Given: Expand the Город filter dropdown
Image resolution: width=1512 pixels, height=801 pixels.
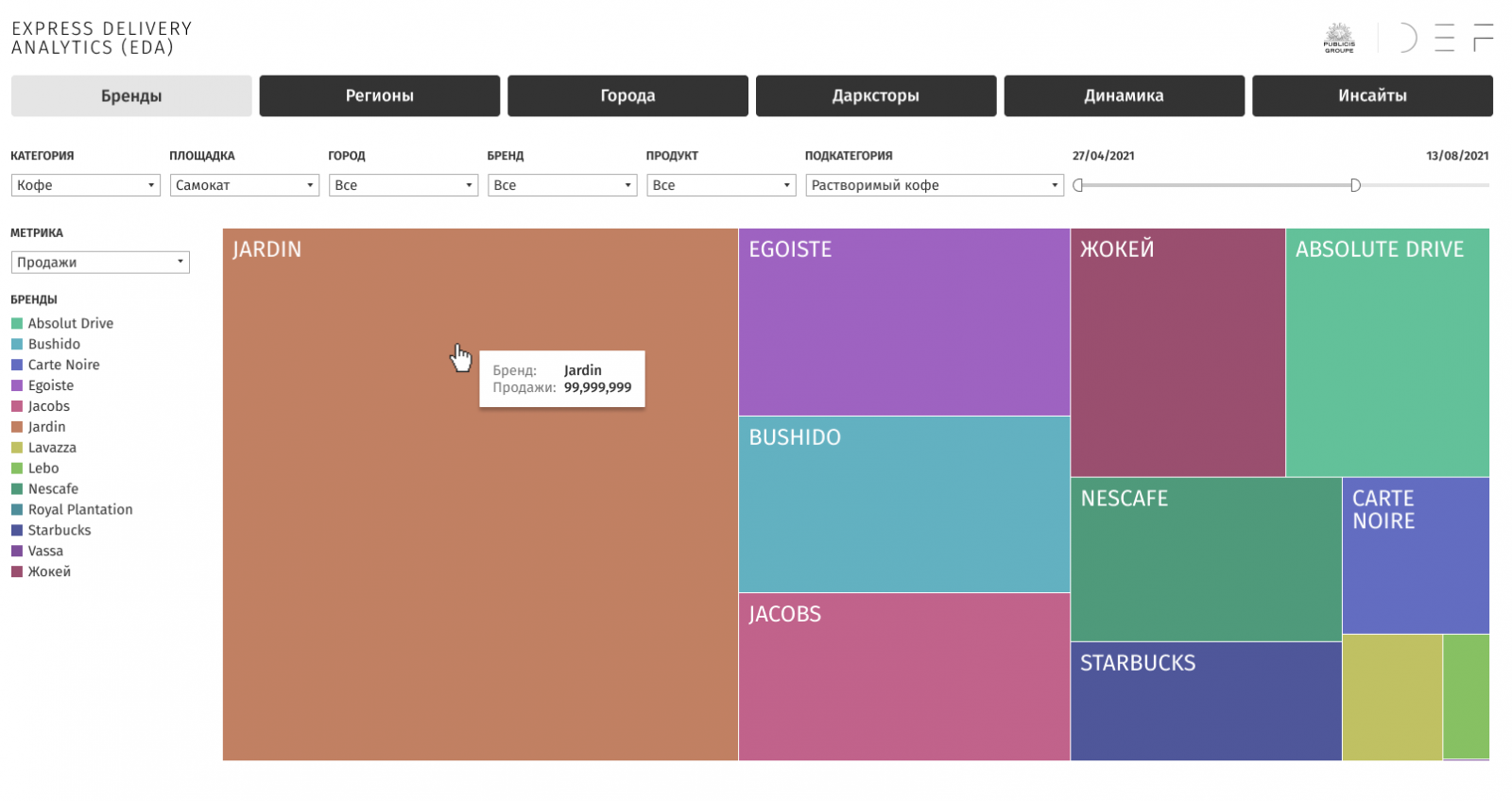Looking at the screenshot, I should (x=403, y=185).
